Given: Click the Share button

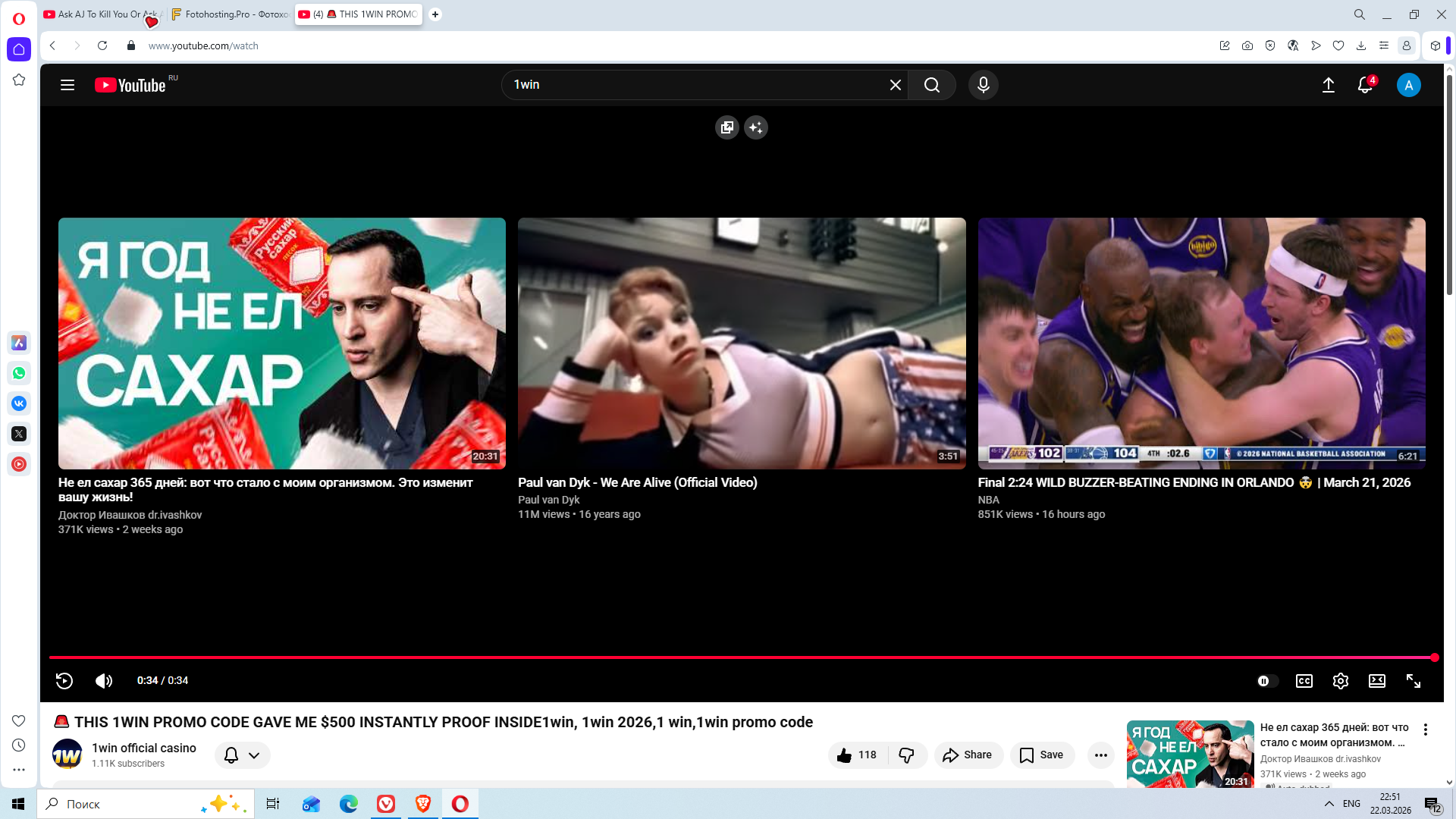Looking at the screenshot, I should tap(968, 755).
